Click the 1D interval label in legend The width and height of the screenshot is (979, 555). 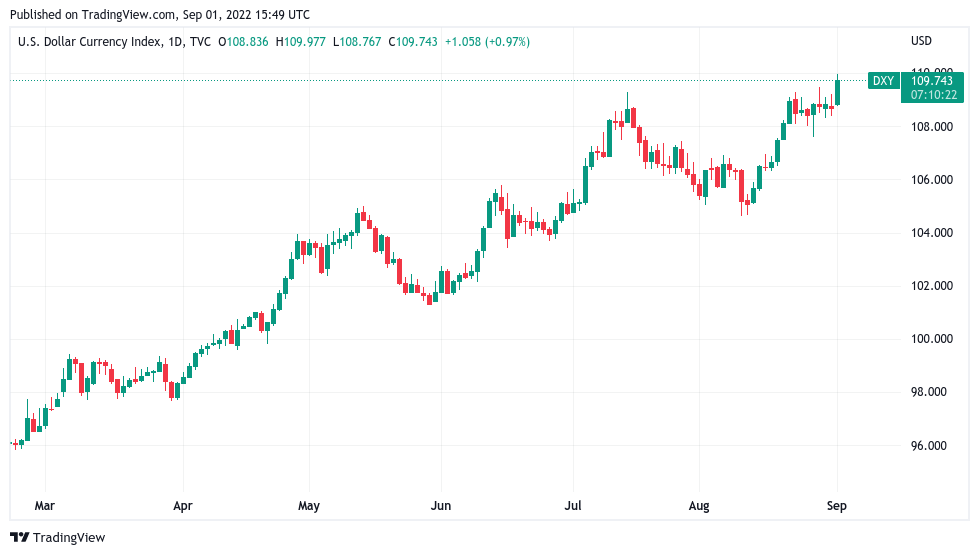coord(175,42)
